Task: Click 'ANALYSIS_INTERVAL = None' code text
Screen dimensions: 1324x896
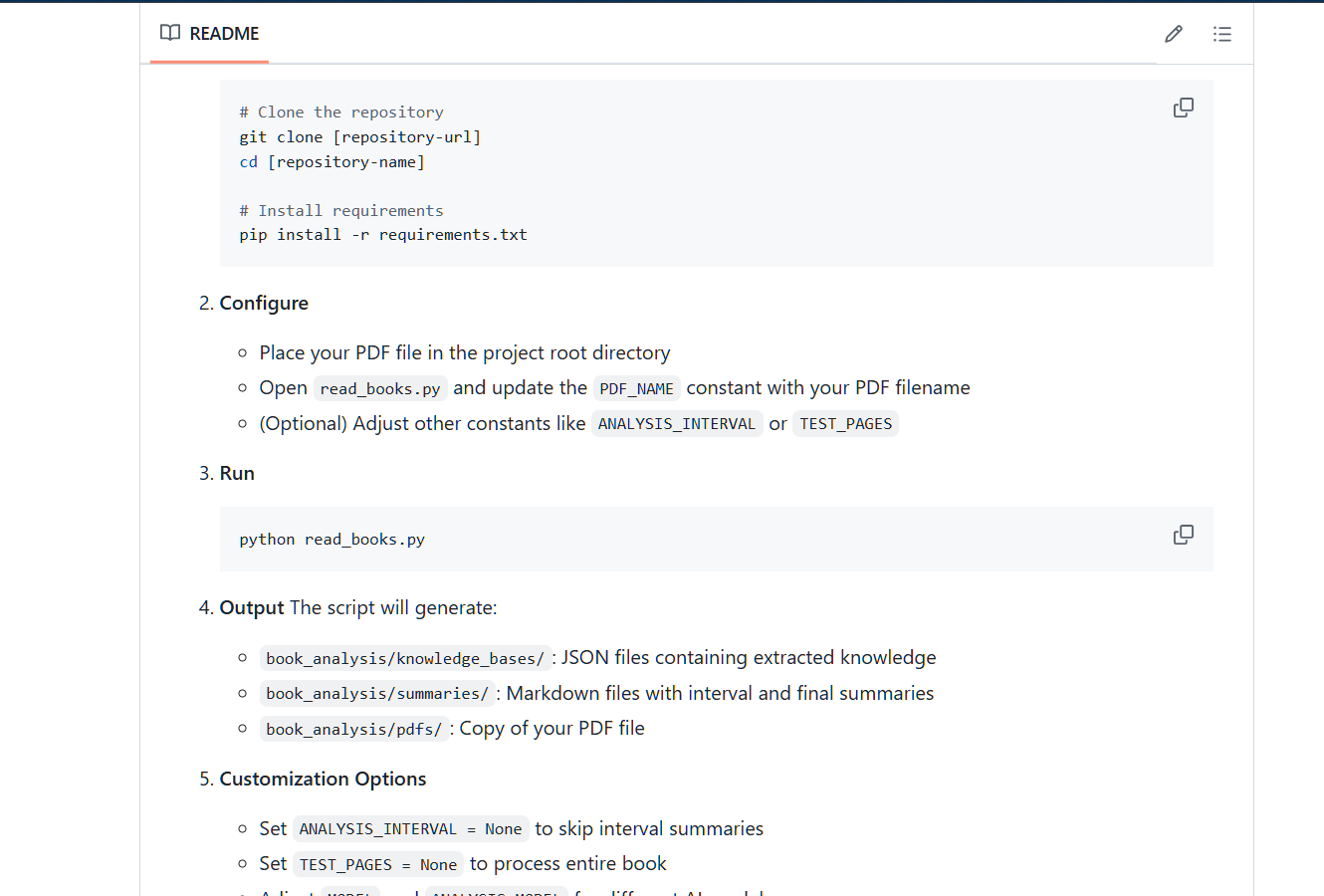Action: tap(411, 829)
